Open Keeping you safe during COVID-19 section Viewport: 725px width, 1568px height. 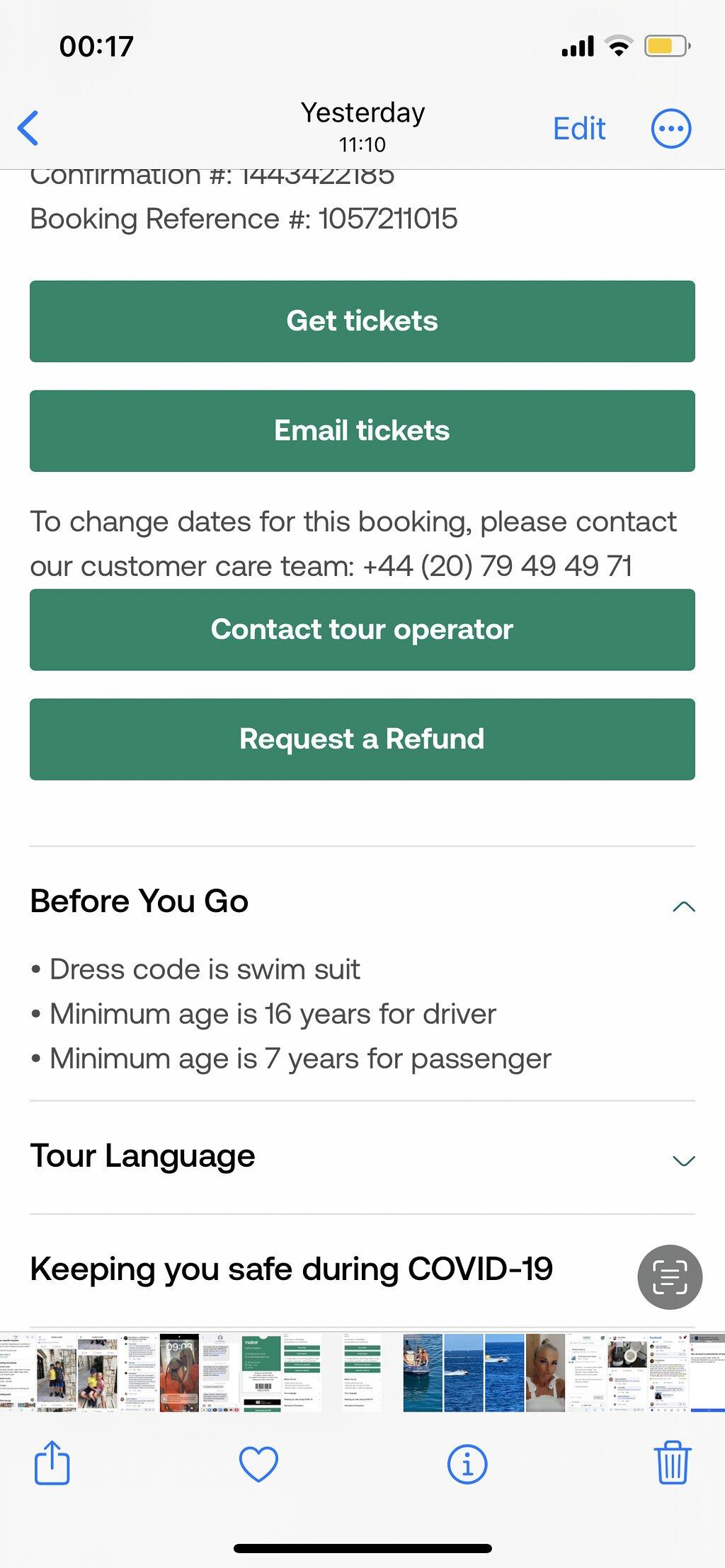[292, 1269]
